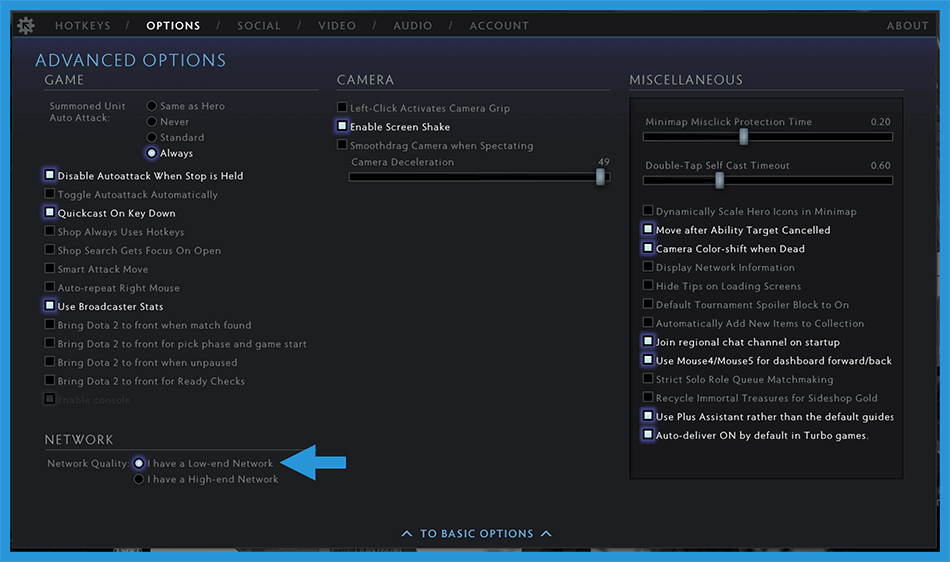Open the About page

pyautogui.click(x=908, y=25)
